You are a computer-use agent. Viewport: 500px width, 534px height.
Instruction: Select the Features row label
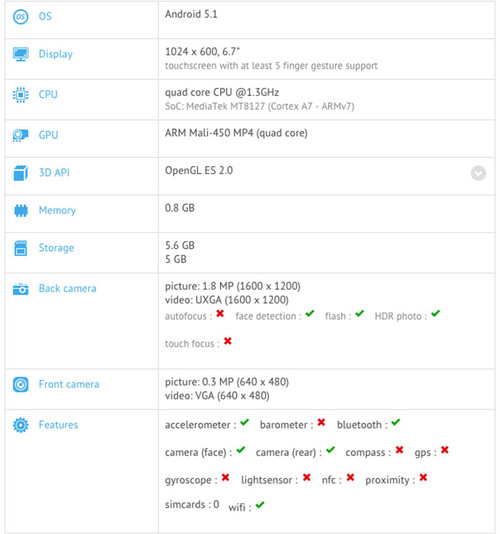(58, 425)
